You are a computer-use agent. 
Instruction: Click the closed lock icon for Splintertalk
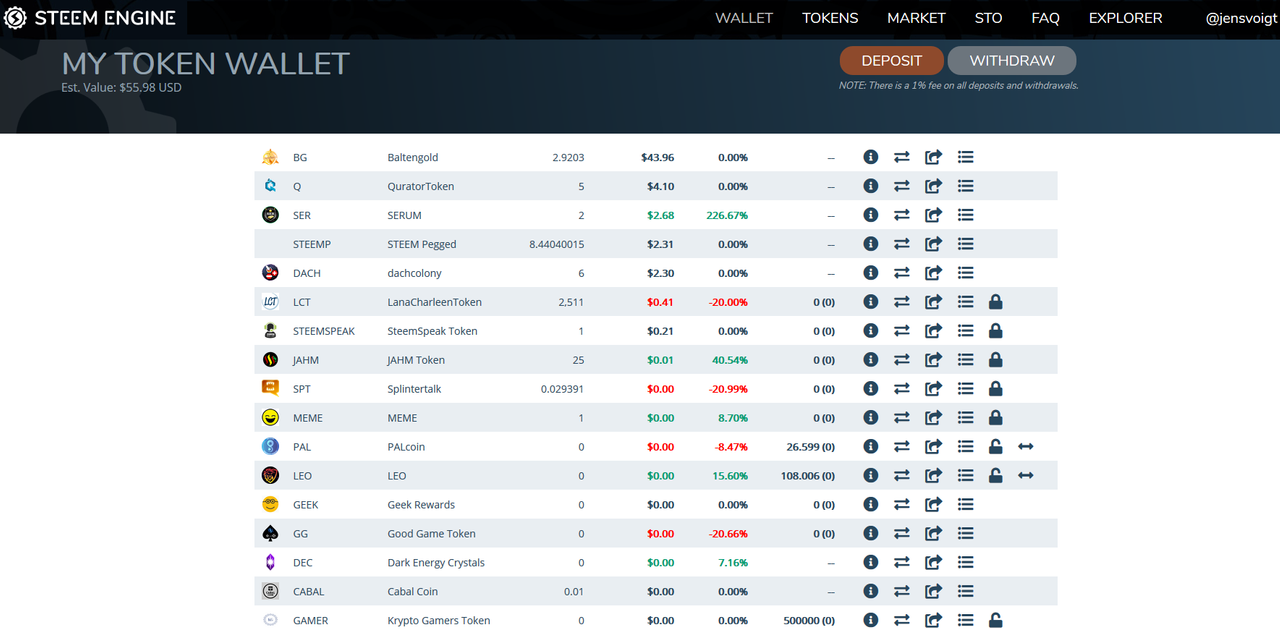point(996,389)
